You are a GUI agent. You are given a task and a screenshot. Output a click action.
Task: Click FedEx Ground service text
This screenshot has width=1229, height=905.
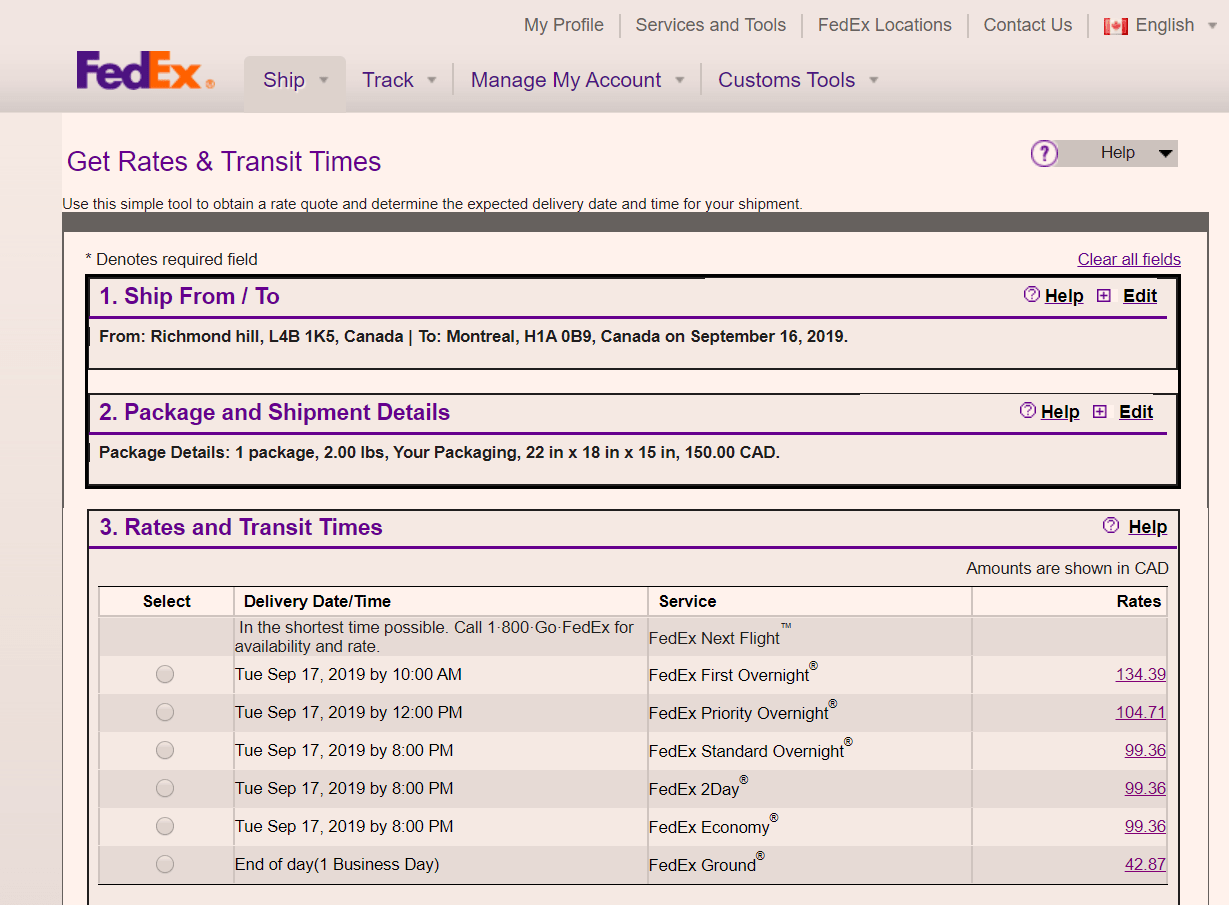pos(706,863)
